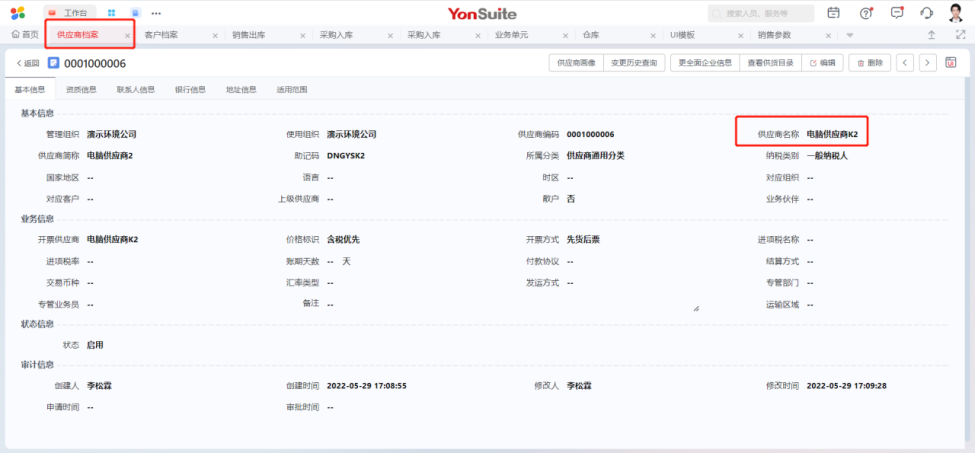Screen dimensions: 975x453
Task: Open the messages notification icon
Action: click(897, 13)
